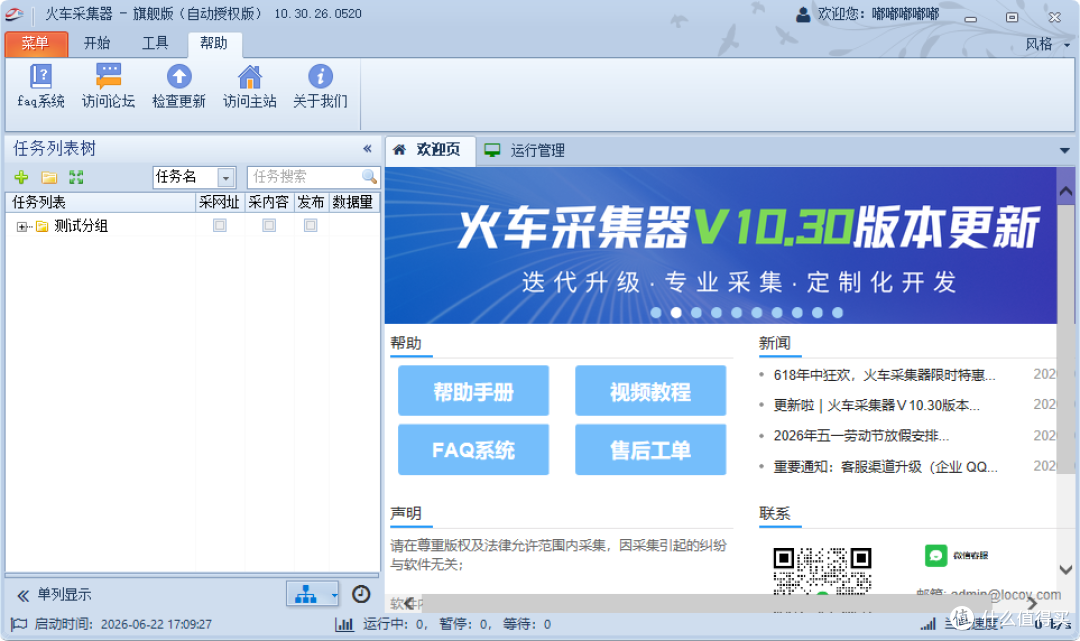Switch to the 开始 ribbon tab
Image resolution: width=1080 pixels, height=641 pixels.
coord(97,43)
